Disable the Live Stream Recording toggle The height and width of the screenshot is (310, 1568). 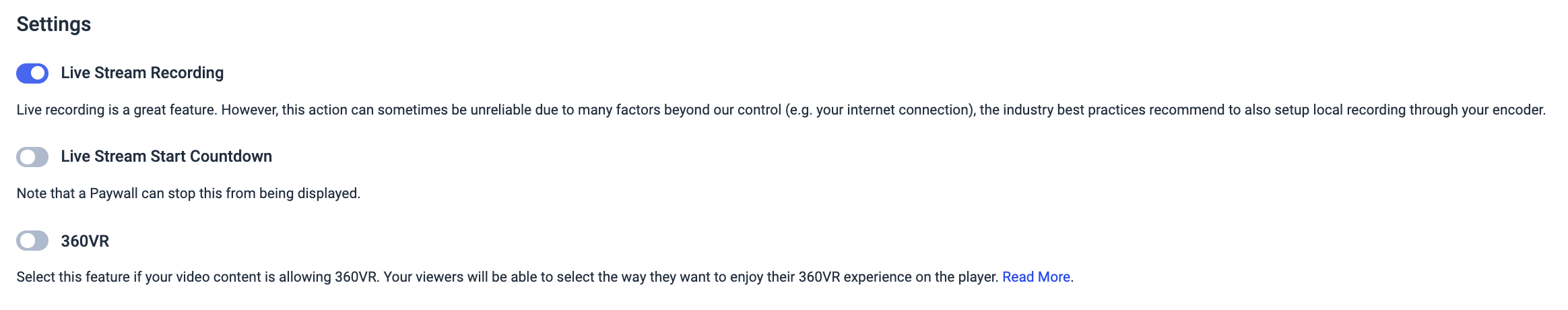coord(32,73)
